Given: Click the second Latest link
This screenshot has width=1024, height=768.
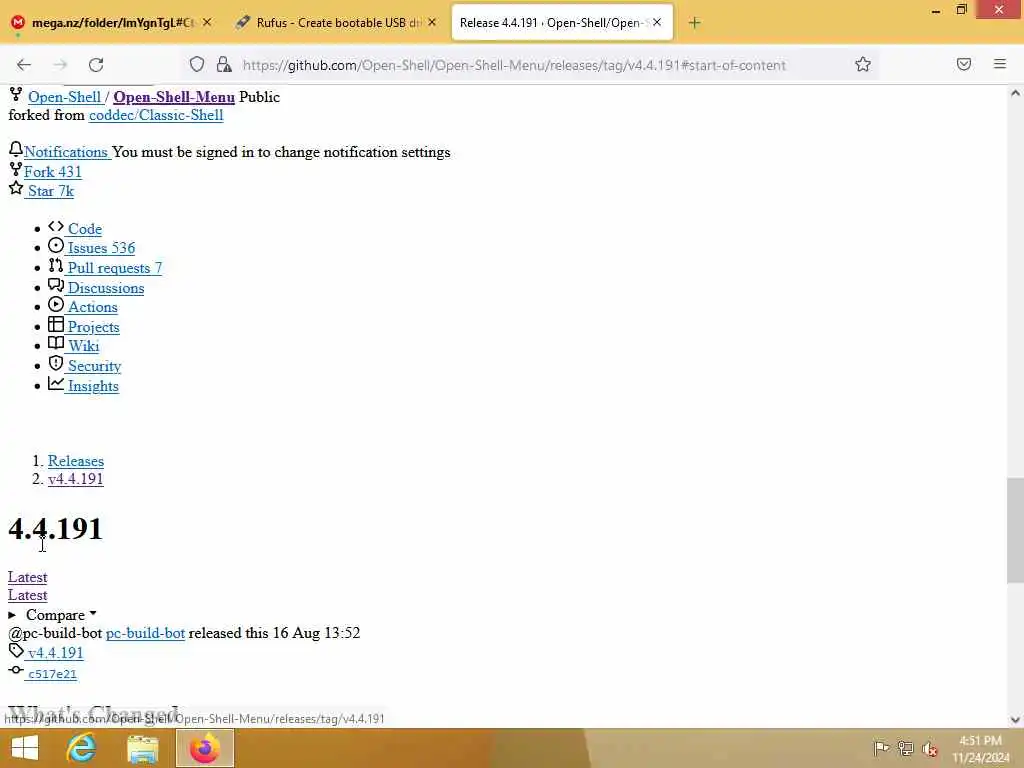Looking at the screenshot, I should click(27, 596).
